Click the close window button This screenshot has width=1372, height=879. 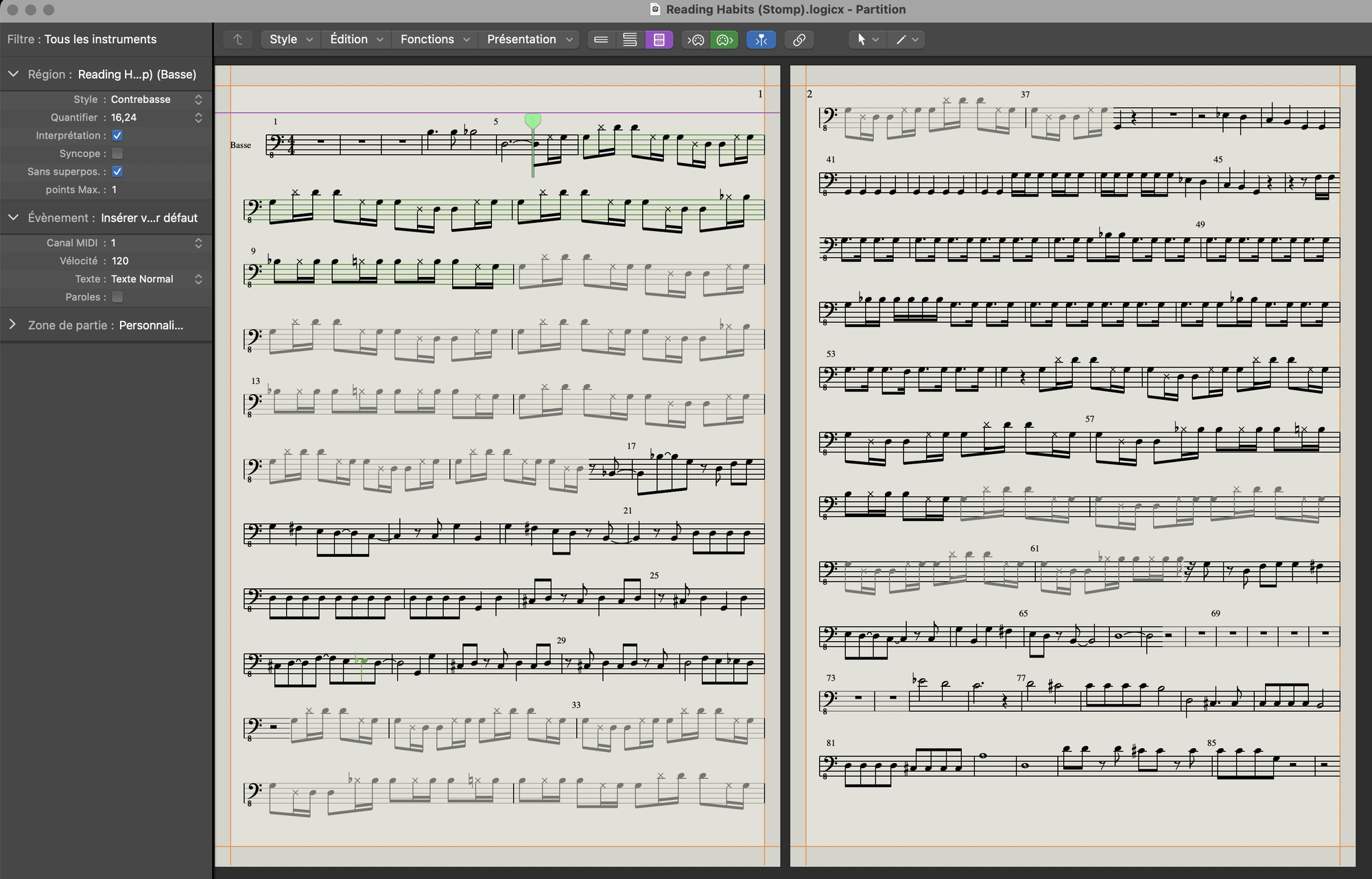coord(12,10)
